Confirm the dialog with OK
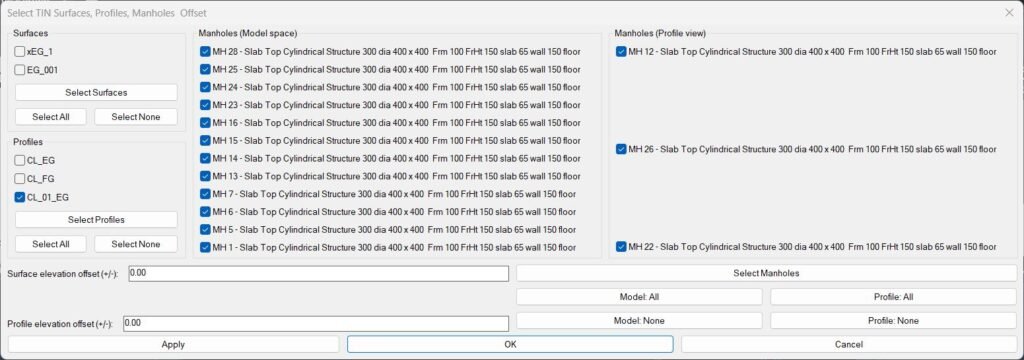The height and width of the screenshot is (360, 1024). pyautogui.click(x=510, y=344)
